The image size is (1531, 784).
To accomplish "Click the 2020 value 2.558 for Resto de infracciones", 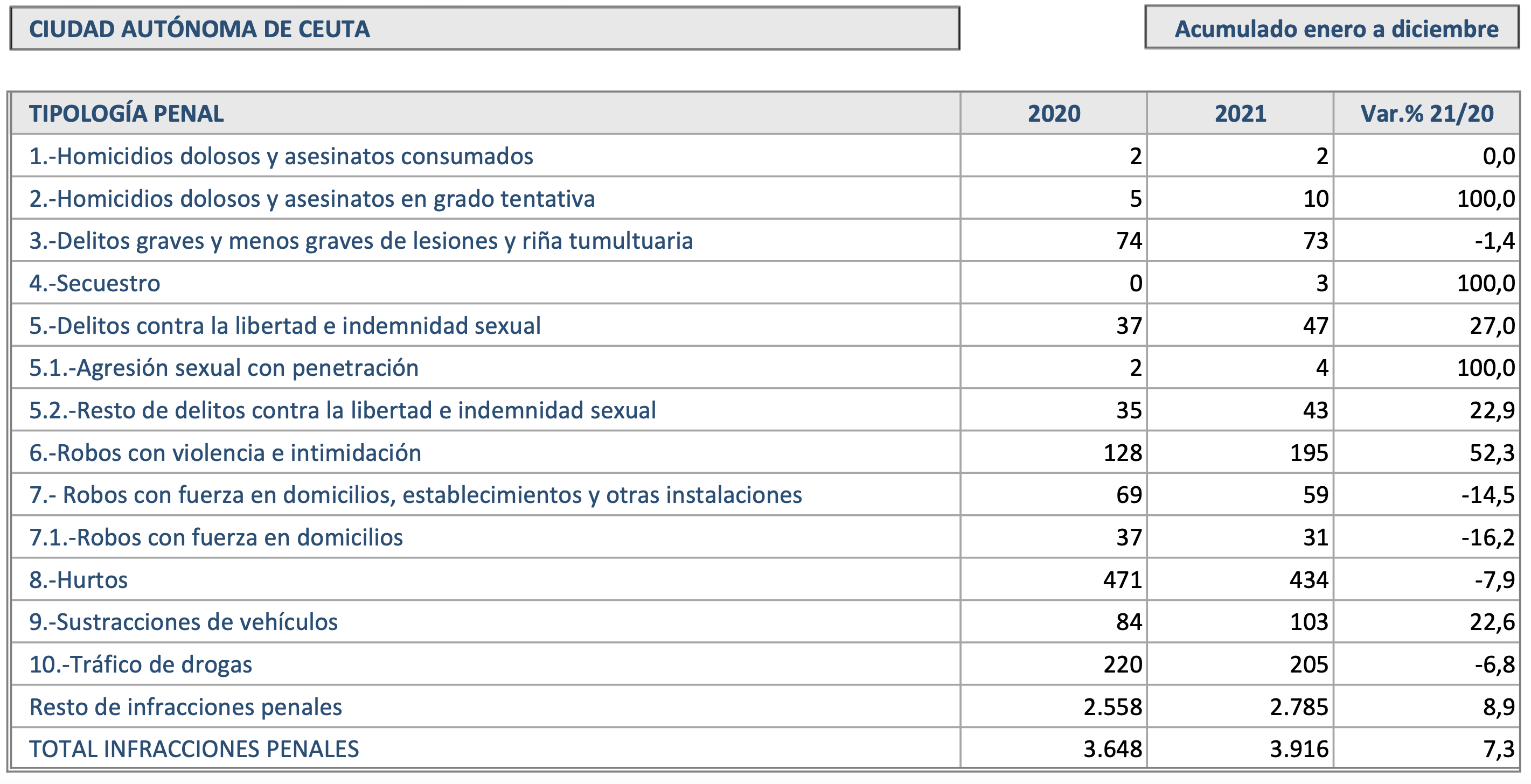I will pyautogui.click(x=1112, y=708).
